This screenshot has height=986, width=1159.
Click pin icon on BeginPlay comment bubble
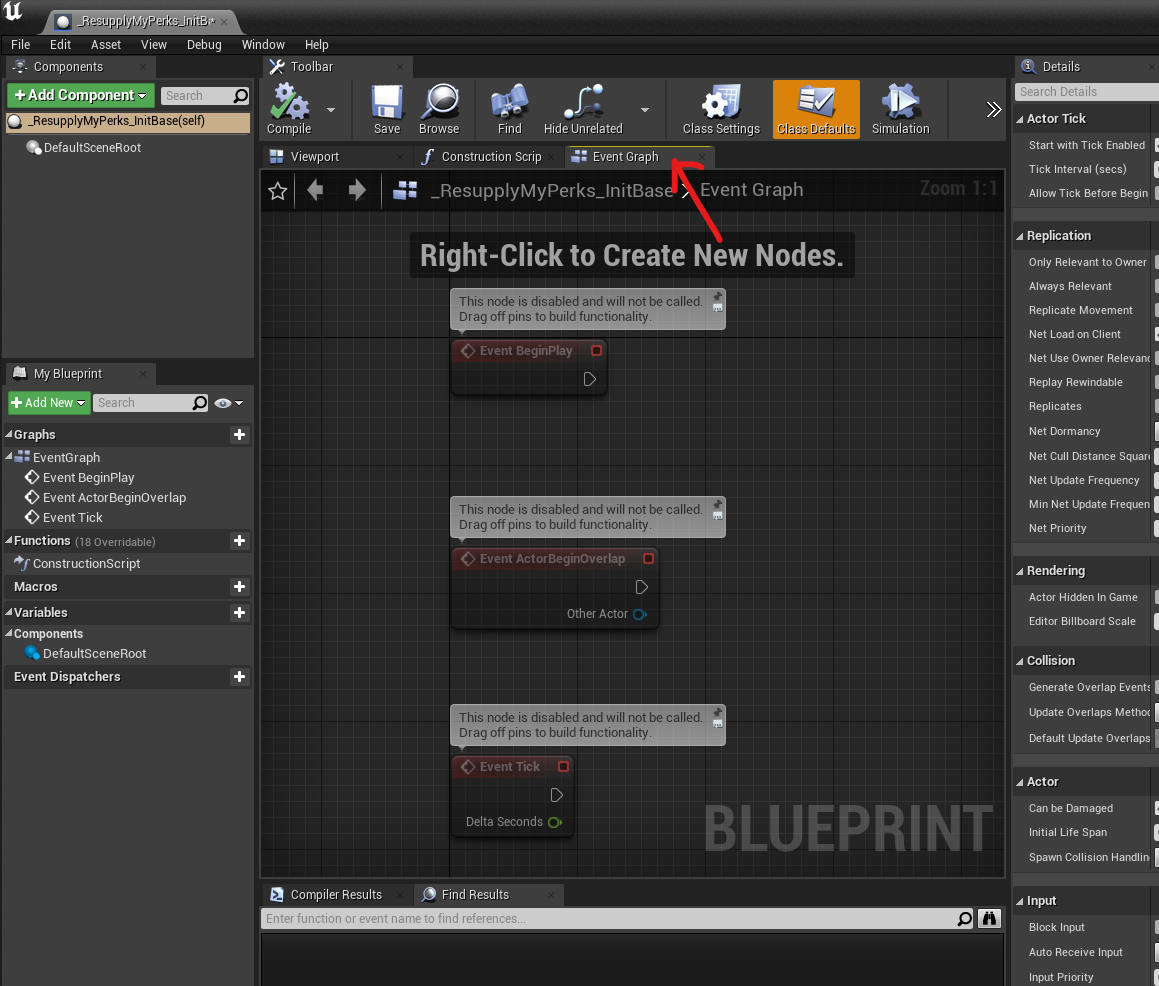pyautogui.click(x=717, y=297)
